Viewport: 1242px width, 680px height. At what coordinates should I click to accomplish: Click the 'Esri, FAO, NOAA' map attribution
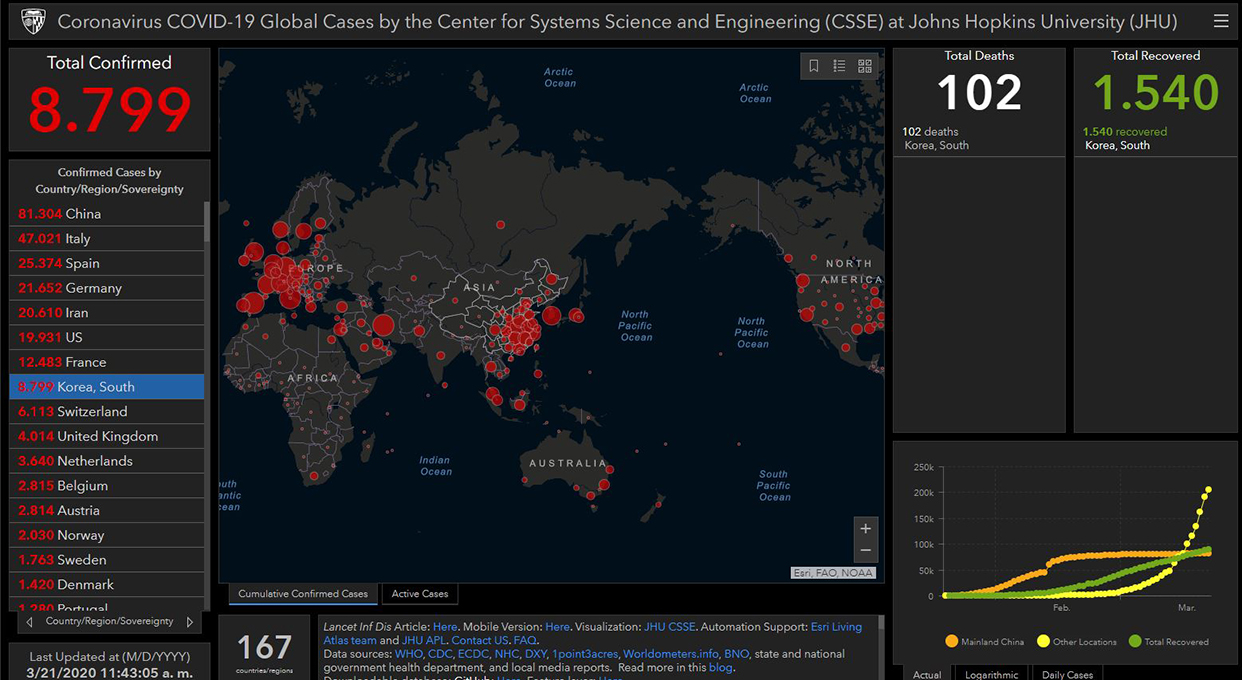[x=833, y=573]
